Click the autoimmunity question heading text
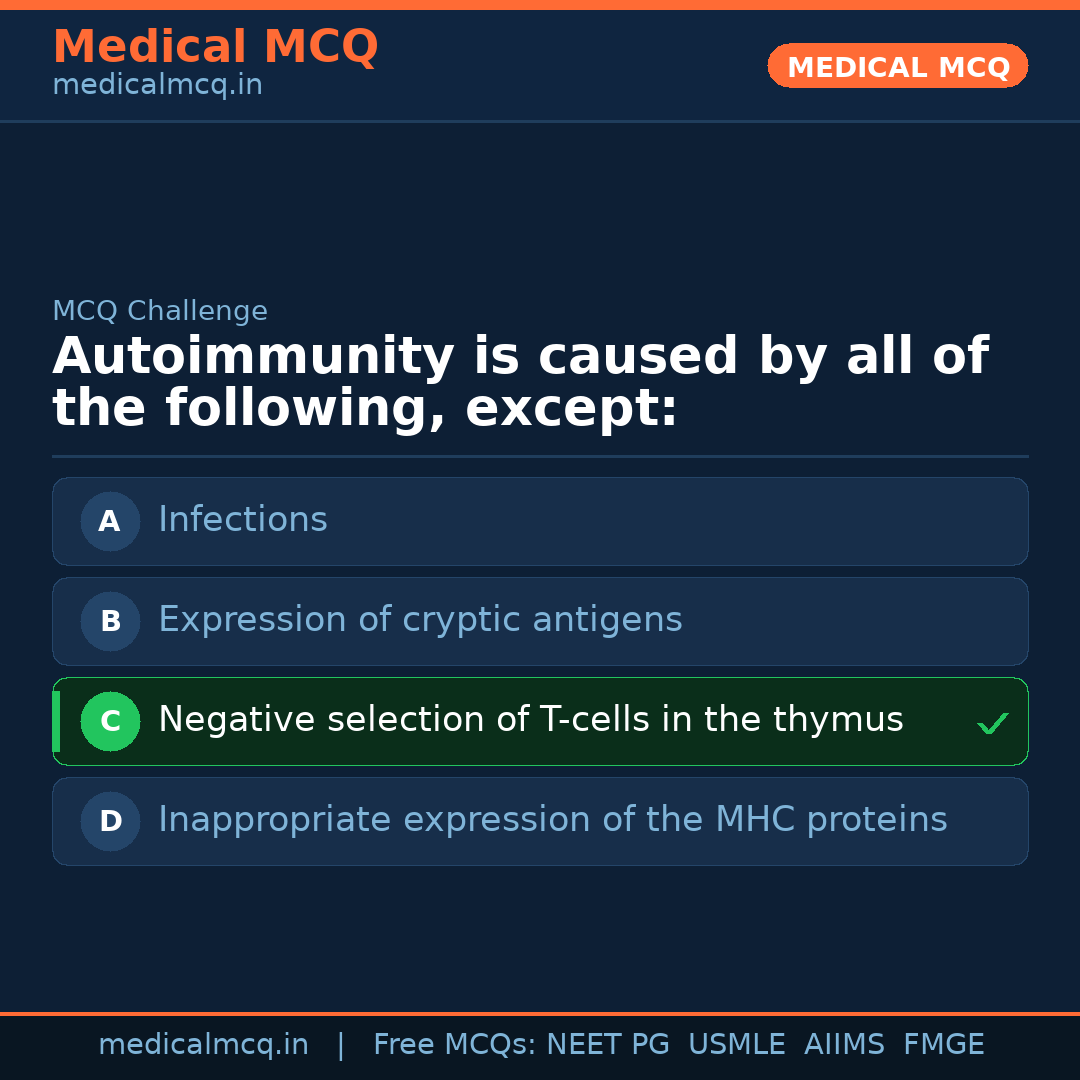Viewport: 1080px width, 1080px height. (x=520, y=383)
